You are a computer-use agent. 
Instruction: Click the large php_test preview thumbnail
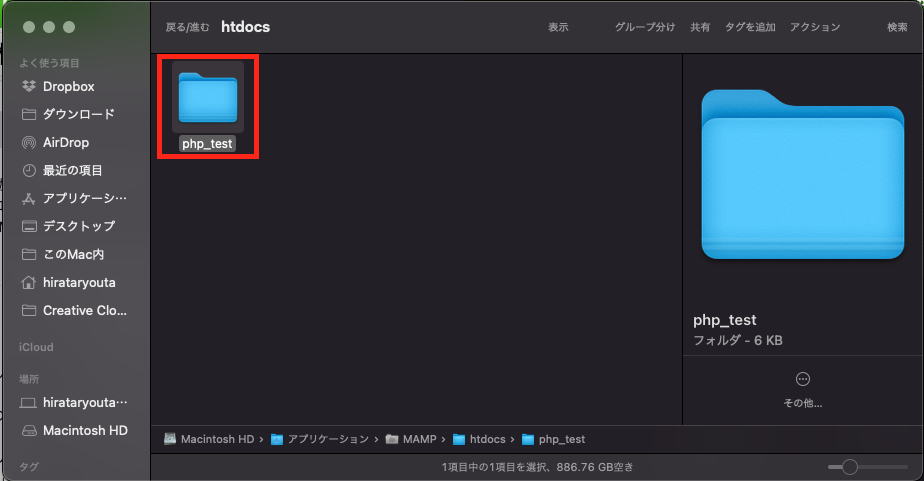(x=803, y=174)
